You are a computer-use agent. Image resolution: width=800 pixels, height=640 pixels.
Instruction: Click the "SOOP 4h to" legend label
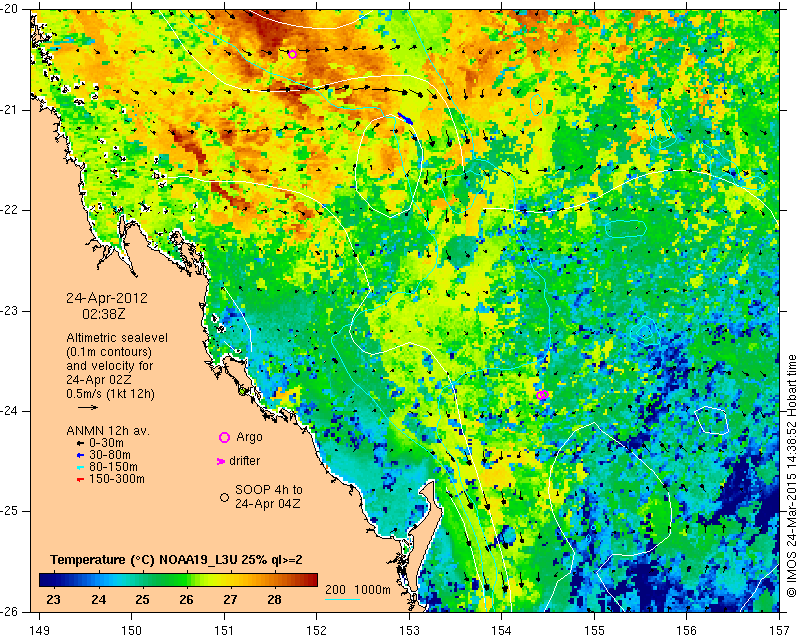point(269,490)
